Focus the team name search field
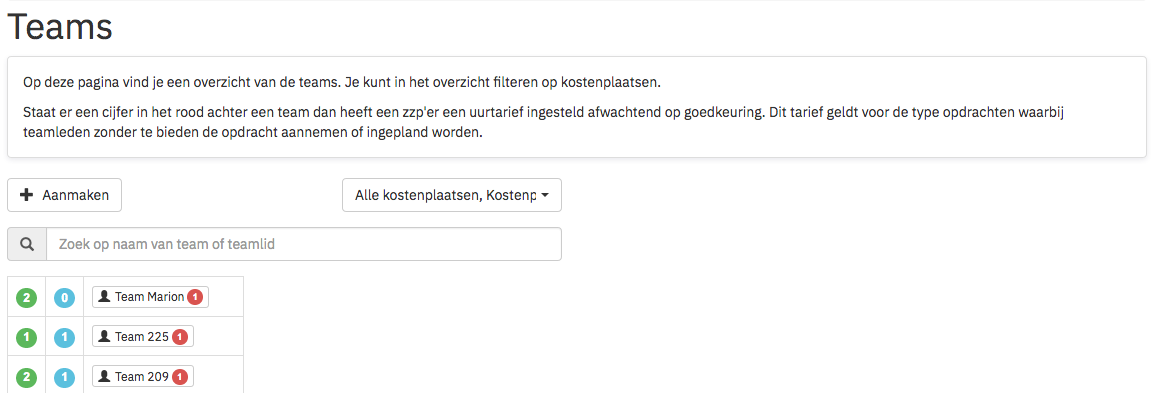 click(304, 244)
